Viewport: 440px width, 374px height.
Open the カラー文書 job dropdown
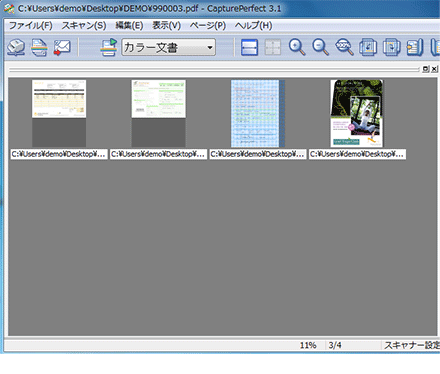click(168, 47)
